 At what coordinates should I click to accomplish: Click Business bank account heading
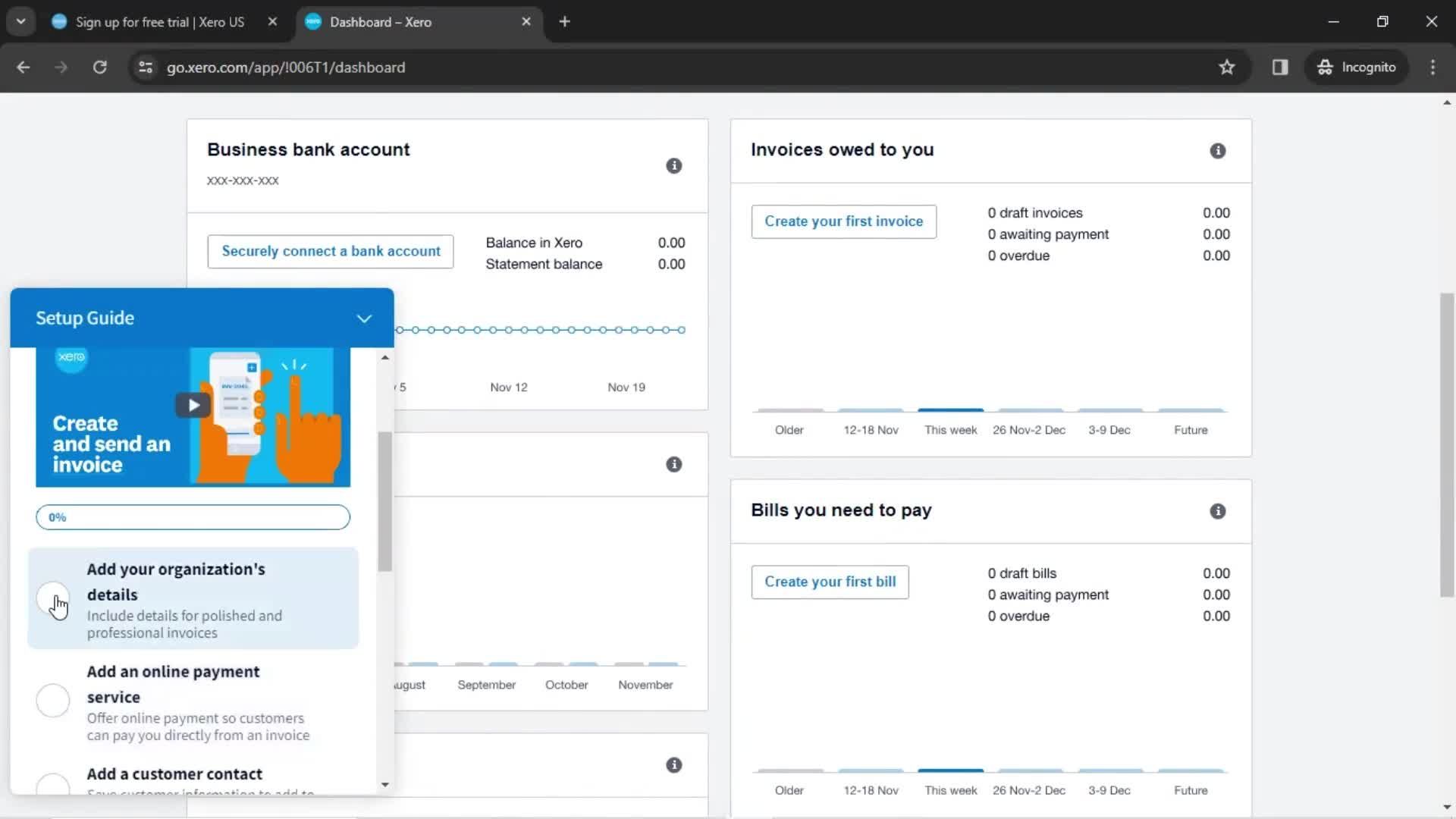point(309,149)
